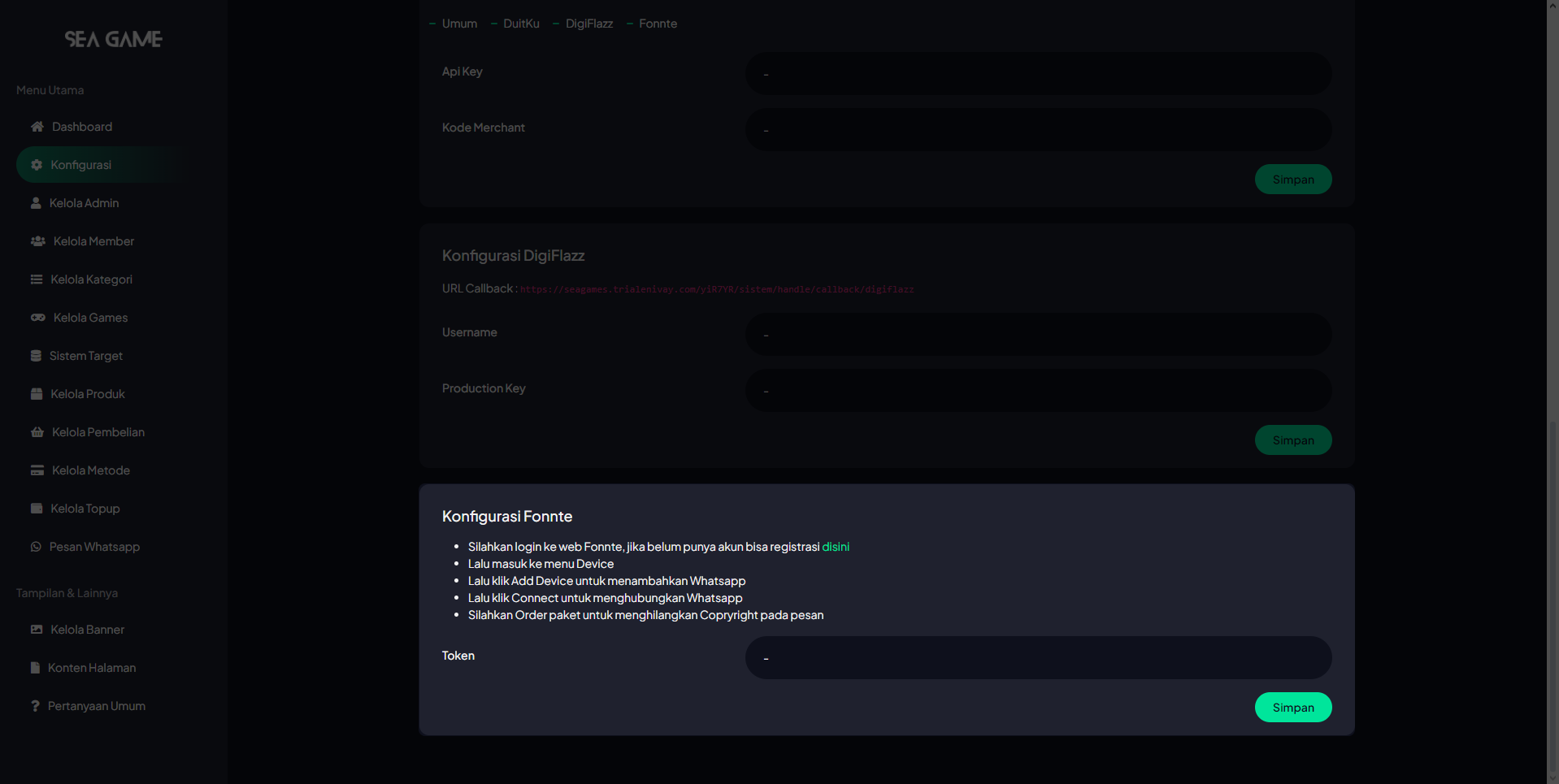Switch to the DuitKu tab
The width and height of the screenshot is (1559, 784).
click(521, 24)
